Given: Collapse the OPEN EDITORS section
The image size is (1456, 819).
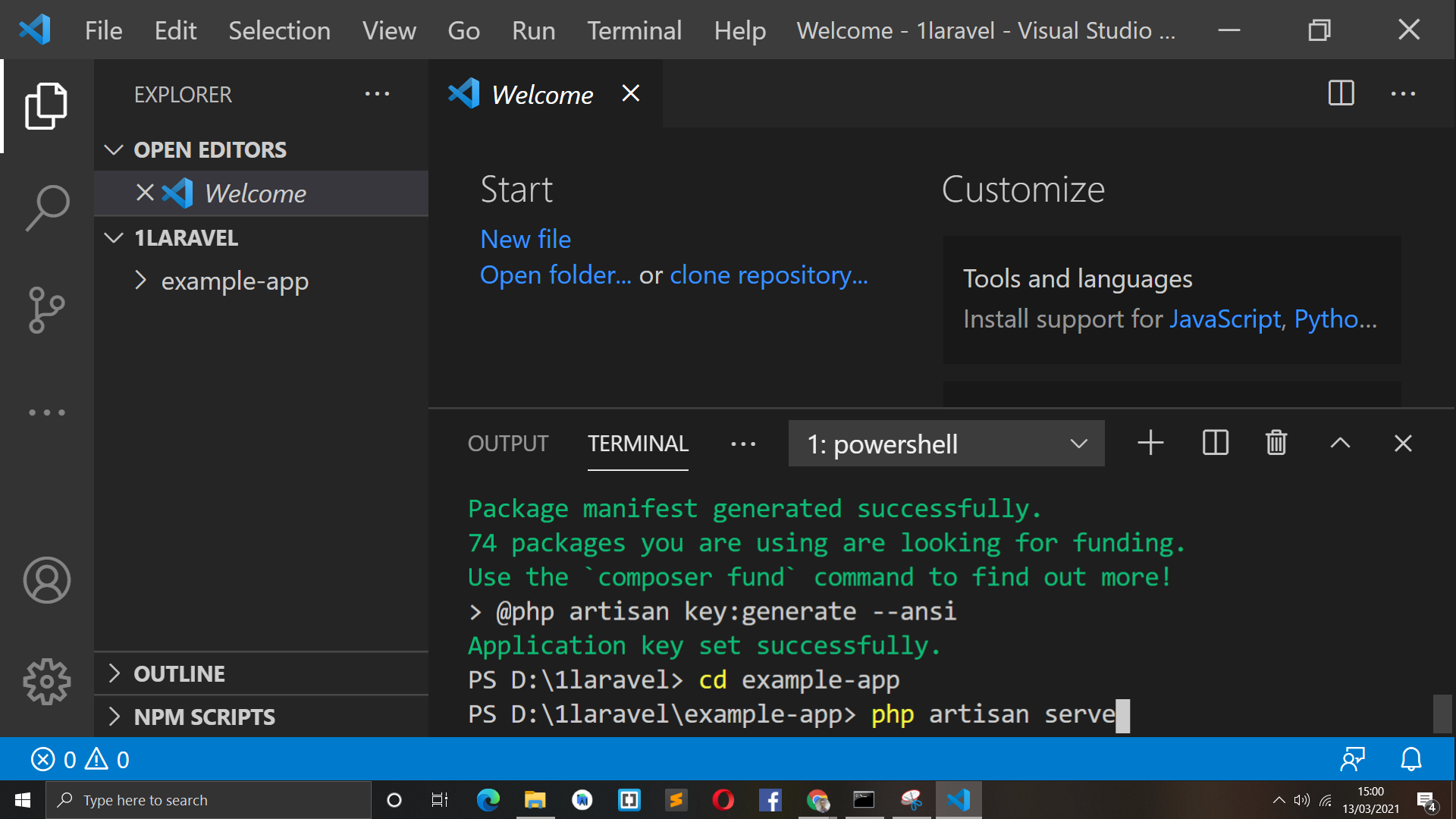Looking at the screenshot, I should 114,149.
